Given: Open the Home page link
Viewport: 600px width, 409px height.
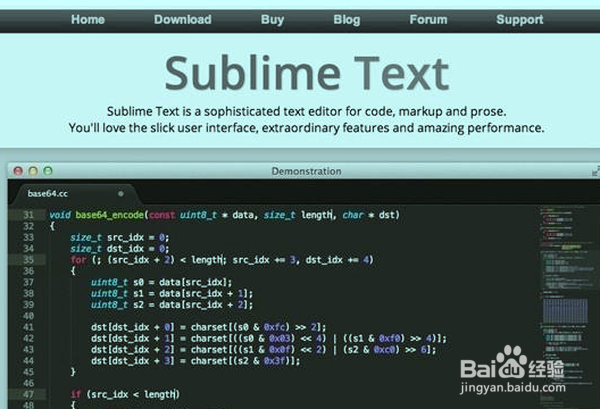Looking at the screenshot, I should tap(88, 20).
